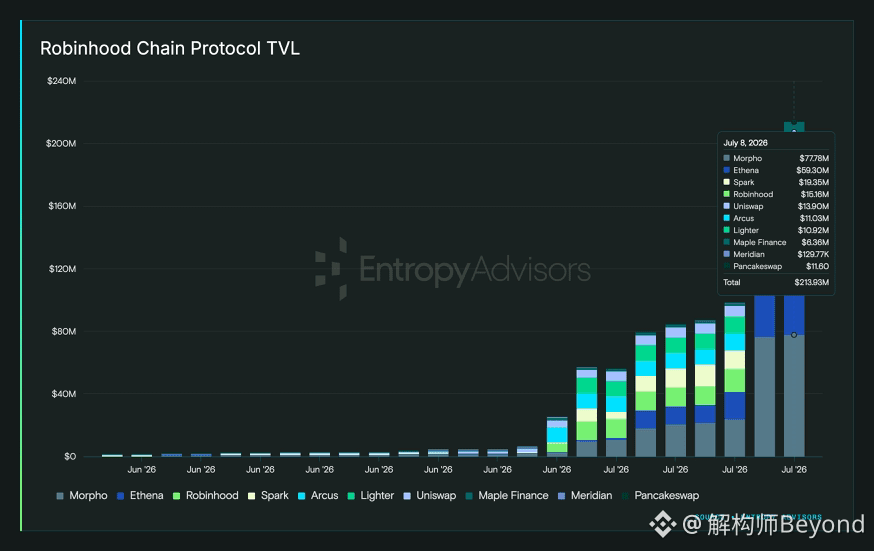The image size is (874, 551).
Task: Click the $240M y-axis label
Action: [x=61, y=81]
